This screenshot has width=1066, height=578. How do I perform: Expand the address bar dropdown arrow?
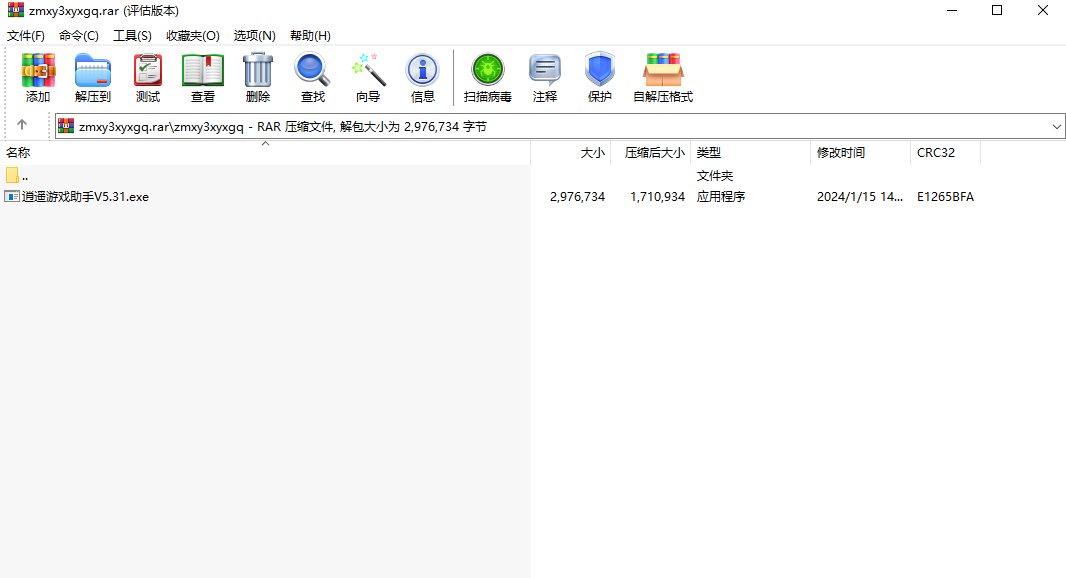pyautogui.click(x=1056, y=126)
